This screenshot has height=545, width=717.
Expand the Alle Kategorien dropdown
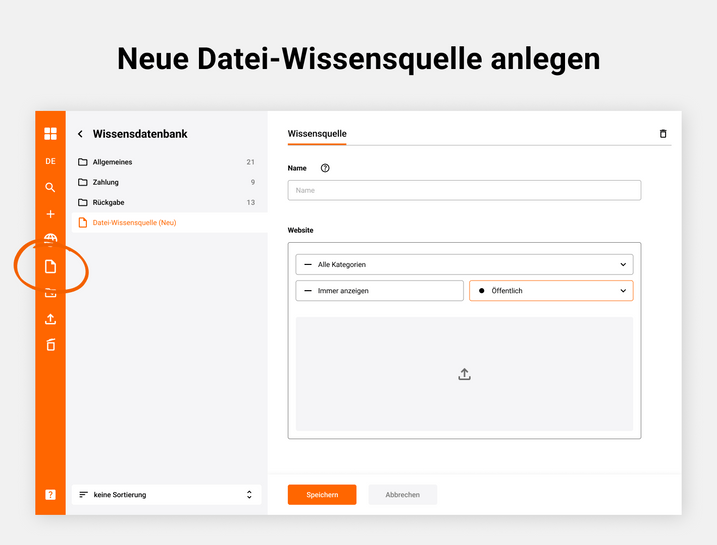464,264
